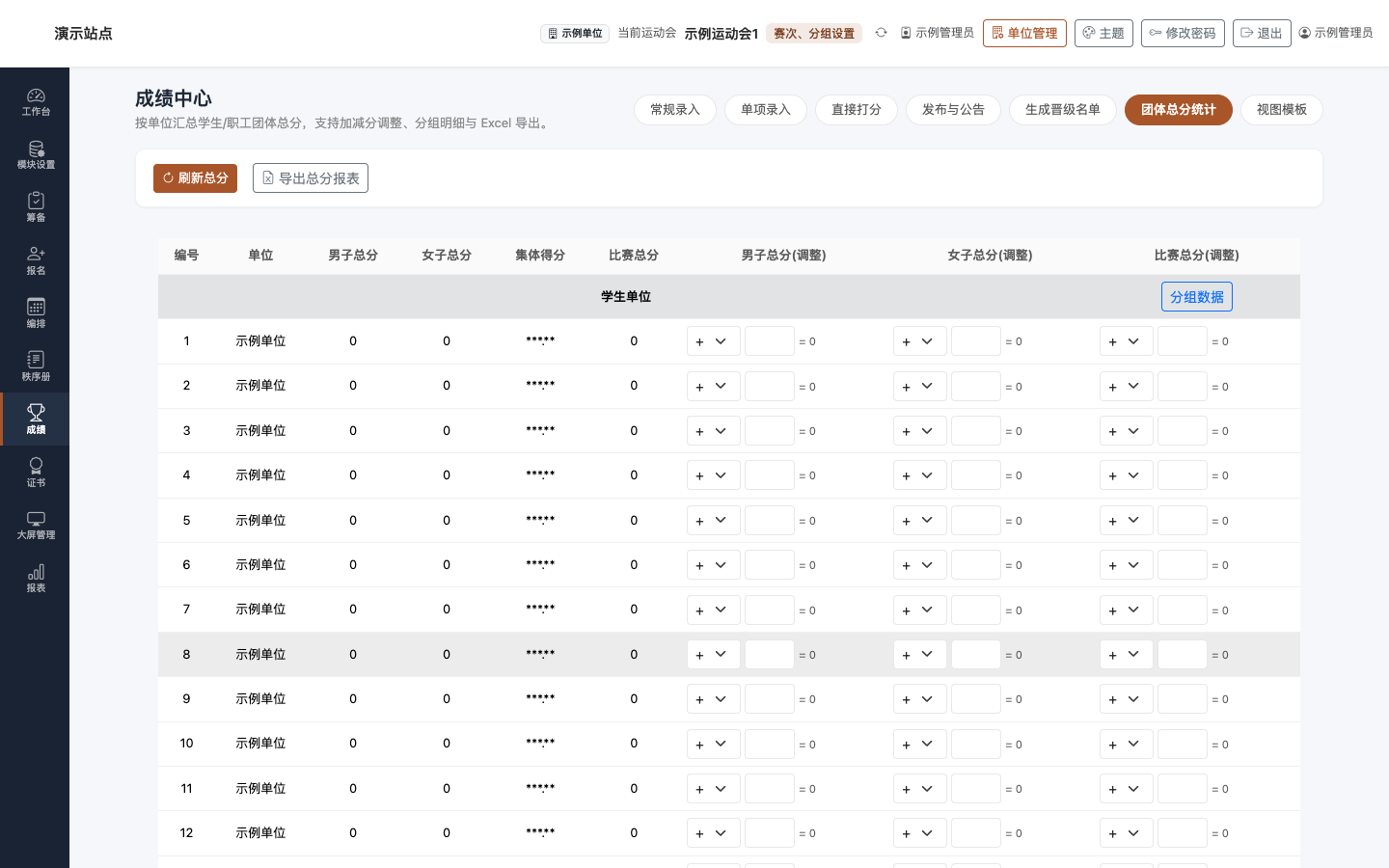Switch to 视图模板 tab
This screenshot has width=1389, height=868.
click(1282, 110)
